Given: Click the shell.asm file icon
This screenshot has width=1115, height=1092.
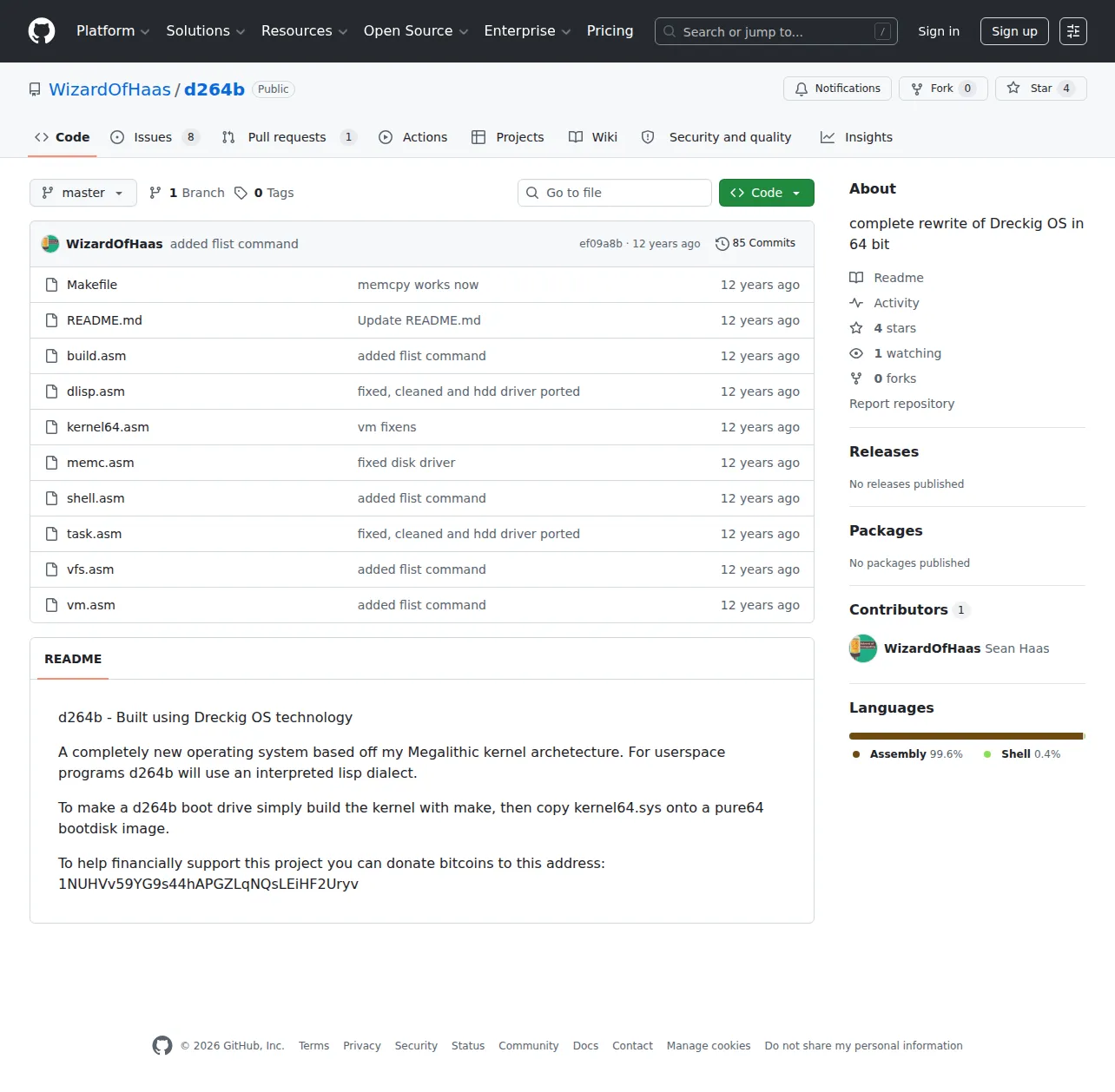Looking at the screenshot, I should click(x=52, y=498).
